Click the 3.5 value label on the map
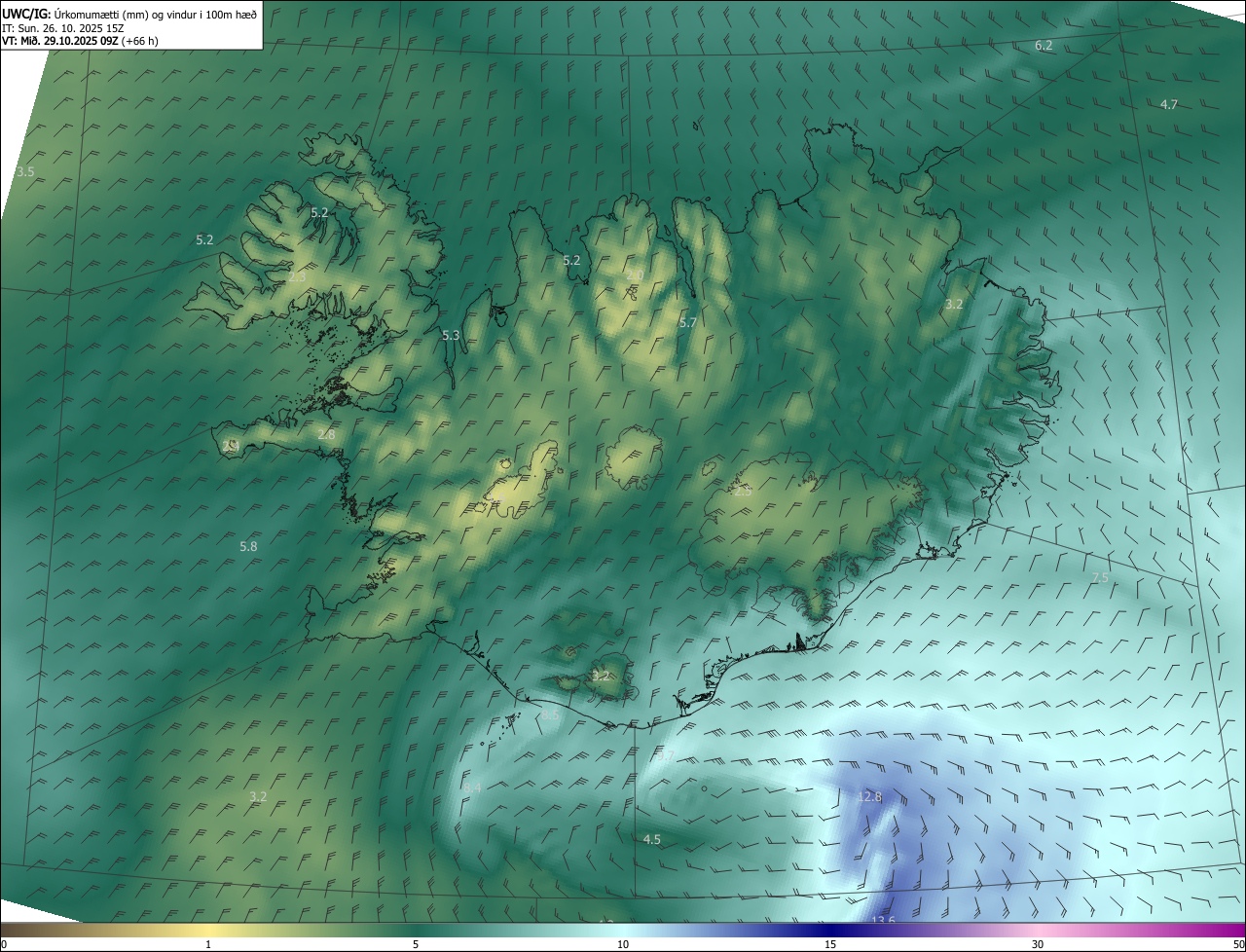 pos(25,171)
